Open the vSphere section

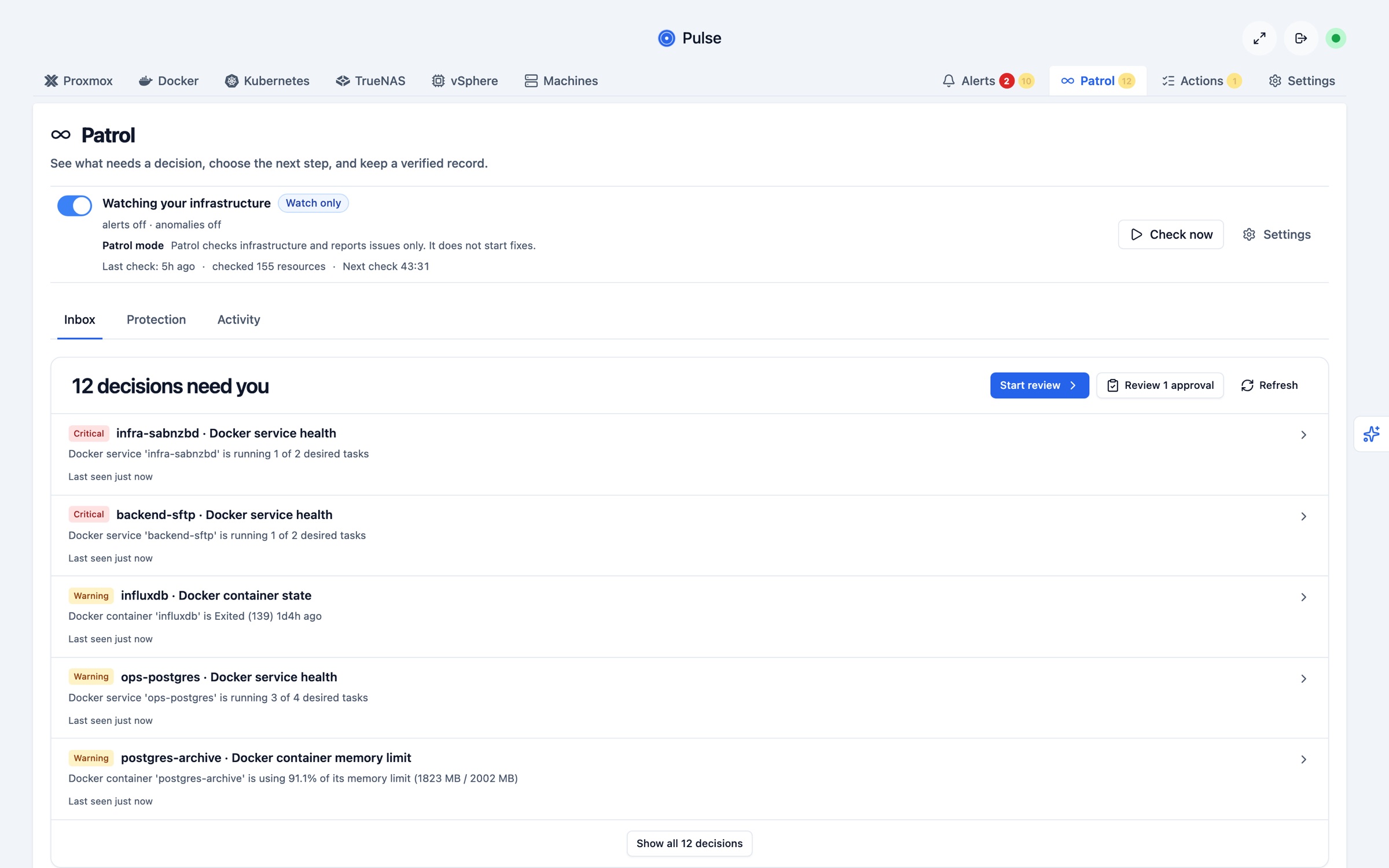coord(465,81)
